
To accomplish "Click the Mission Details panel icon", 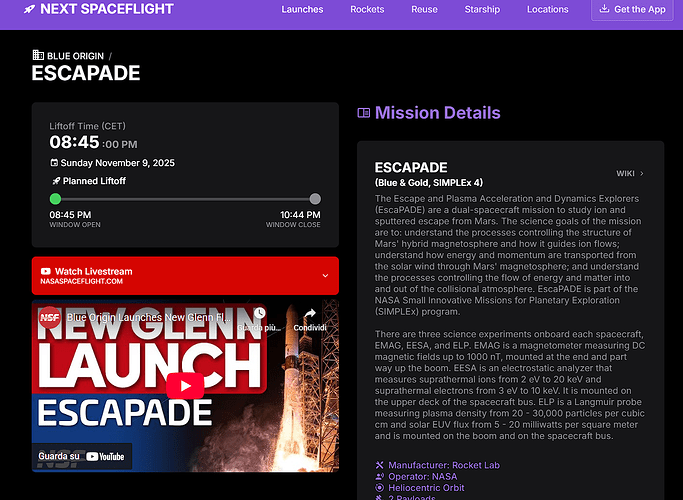I will pos(364,113).
